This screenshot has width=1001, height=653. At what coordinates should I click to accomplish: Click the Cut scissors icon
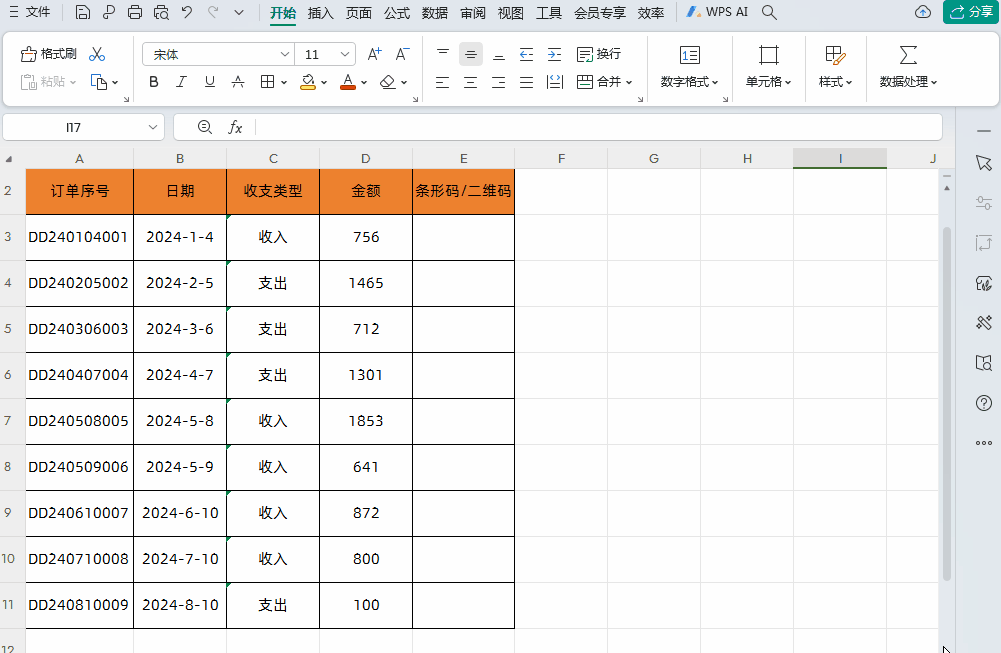[x=97, y=54]
